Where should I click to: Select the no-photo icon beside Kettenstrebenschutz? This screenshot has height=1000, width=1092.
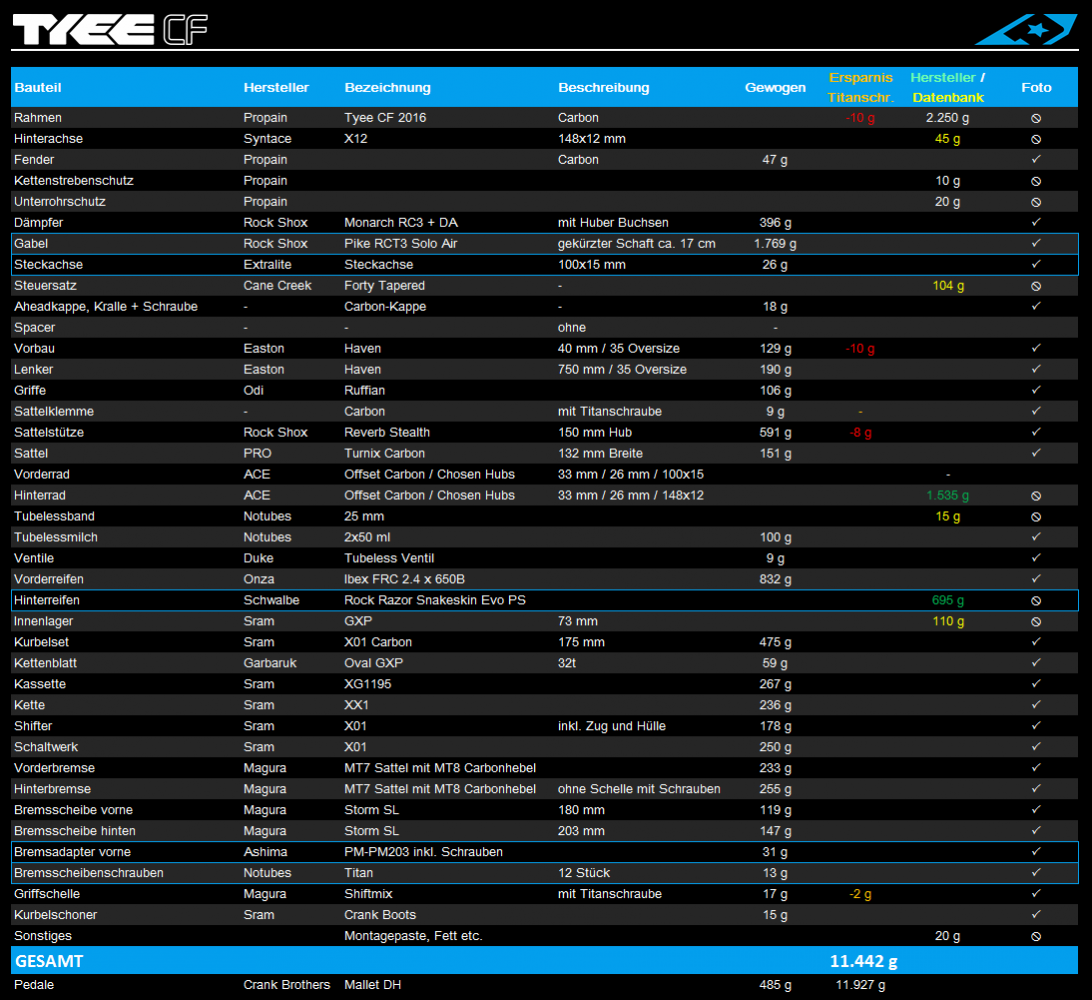(x=1036, y=181)
